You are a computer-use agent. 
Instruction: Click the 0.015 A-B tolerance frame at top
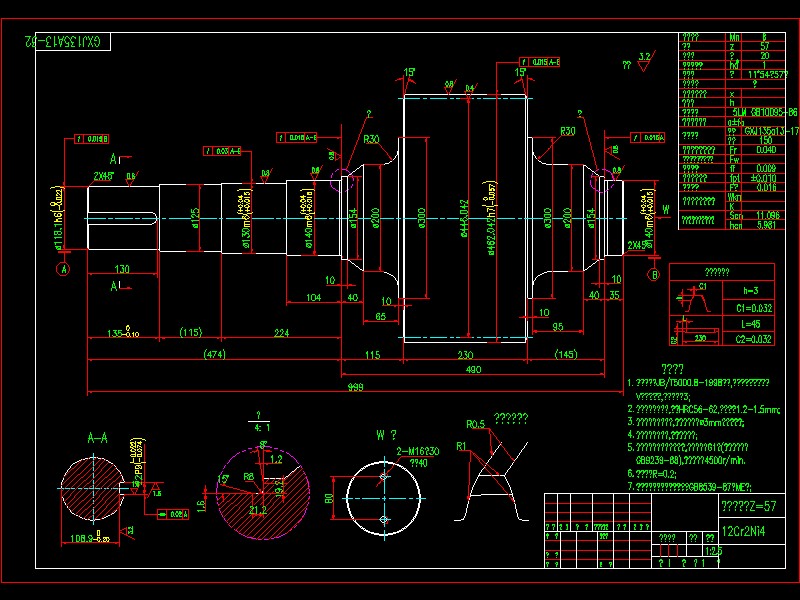point(539,62)
